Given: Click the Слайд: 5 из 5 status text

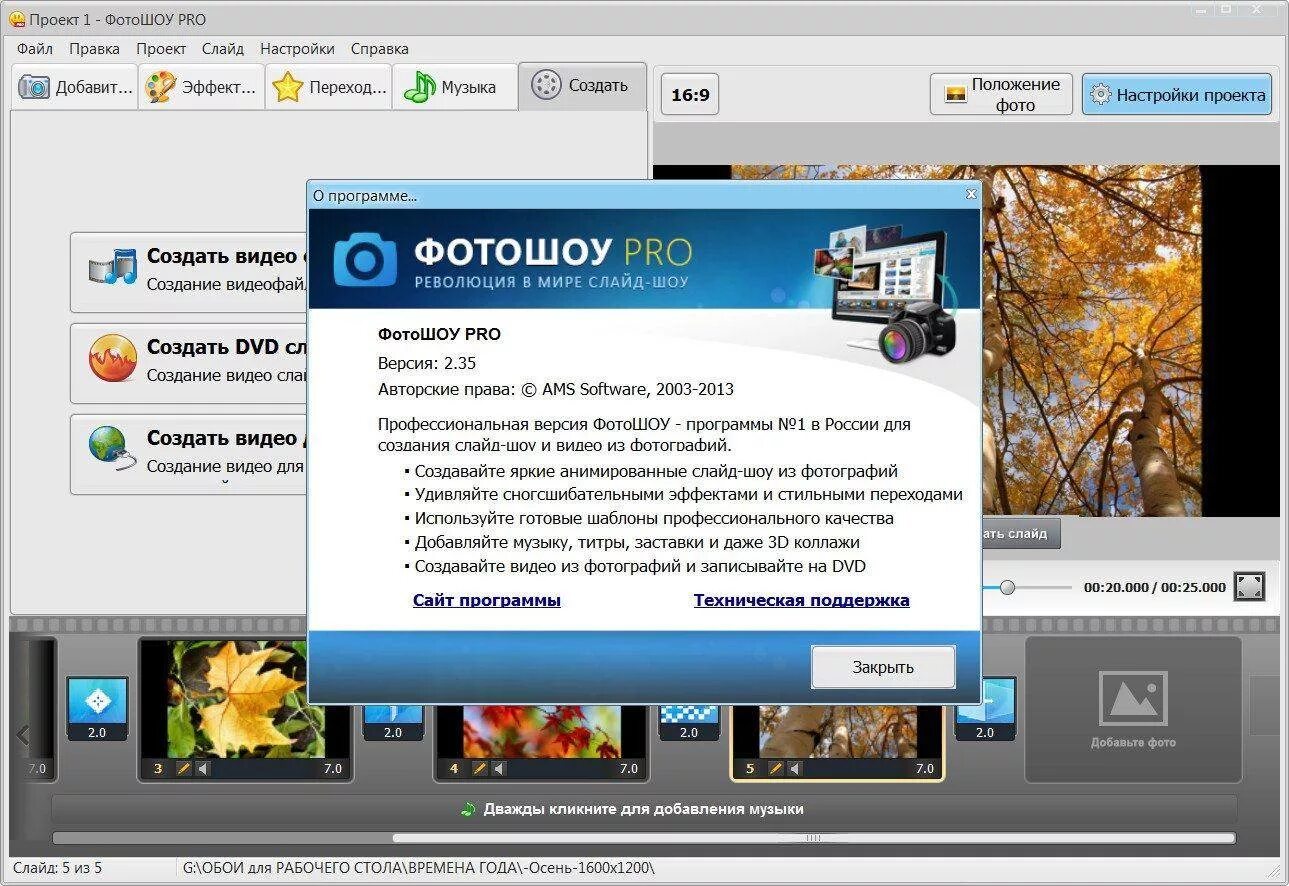Looking at the screenshot, I should pos(58,868).
